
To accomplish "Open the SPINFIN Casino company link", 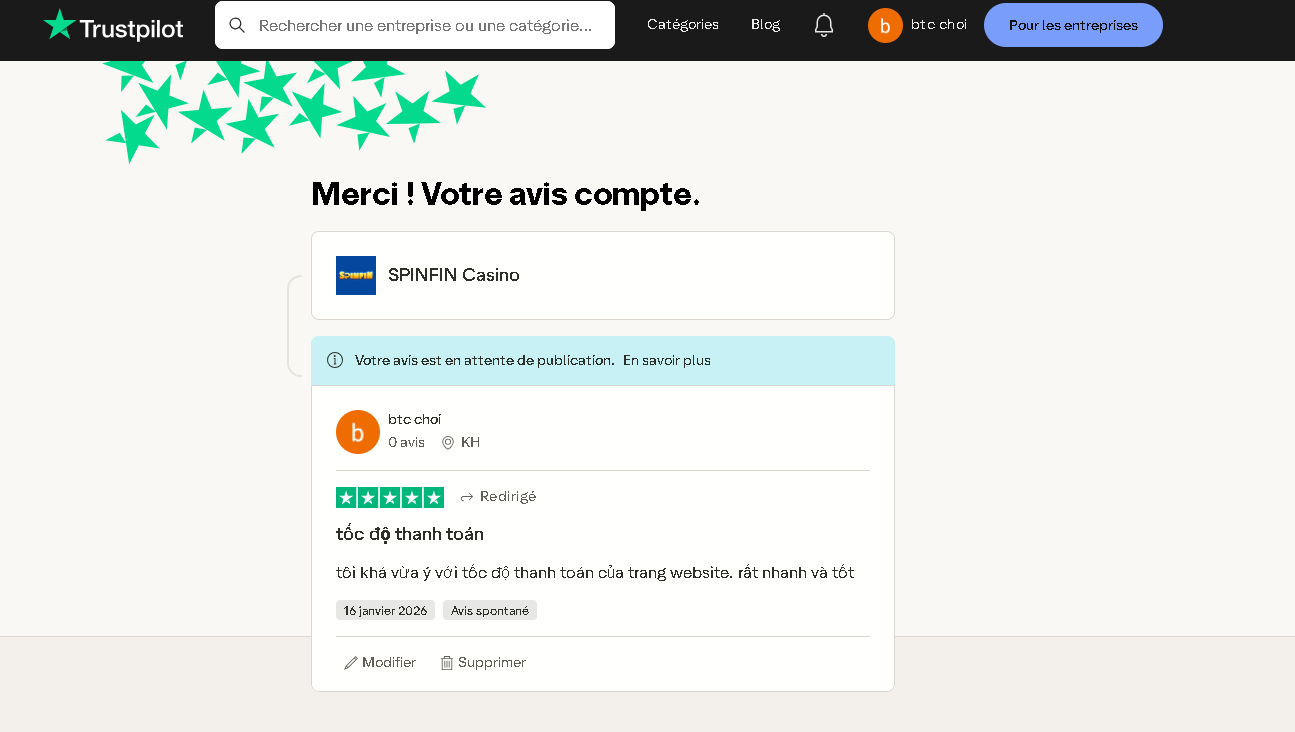I will click(x=454, y=275).
